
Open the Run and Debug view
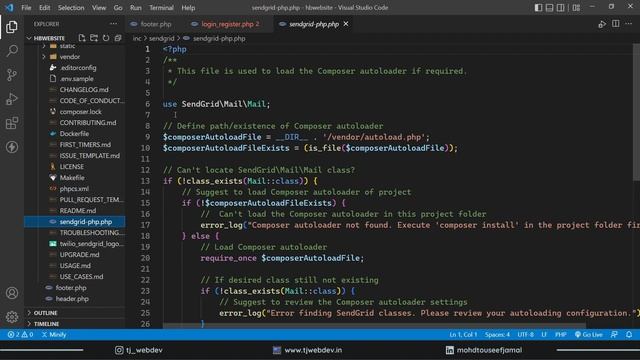pyautogui.click(x=12, y=99)
